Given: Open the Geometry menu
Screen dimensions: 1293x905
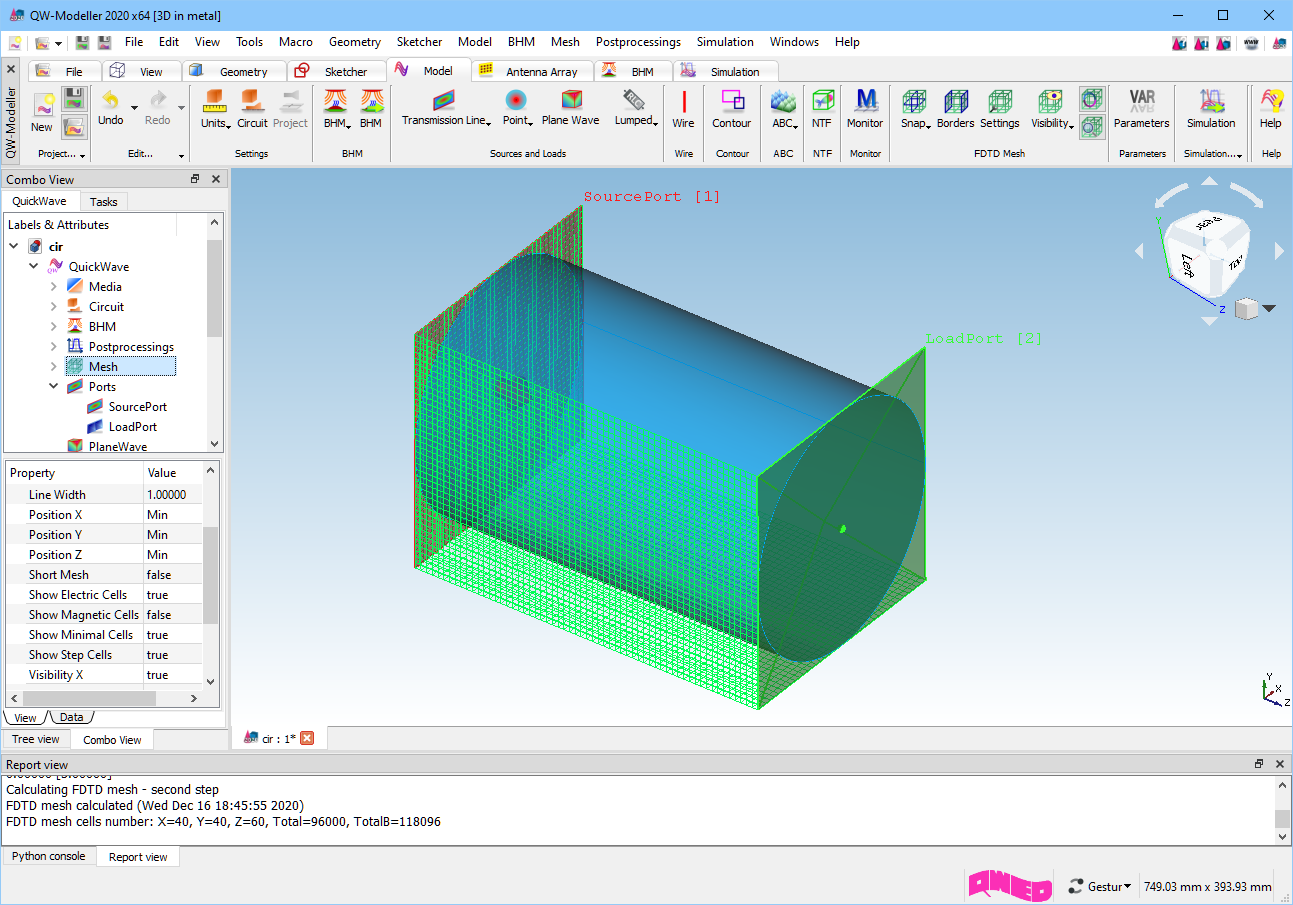Looking at the screenshot, I should (355, 42).
